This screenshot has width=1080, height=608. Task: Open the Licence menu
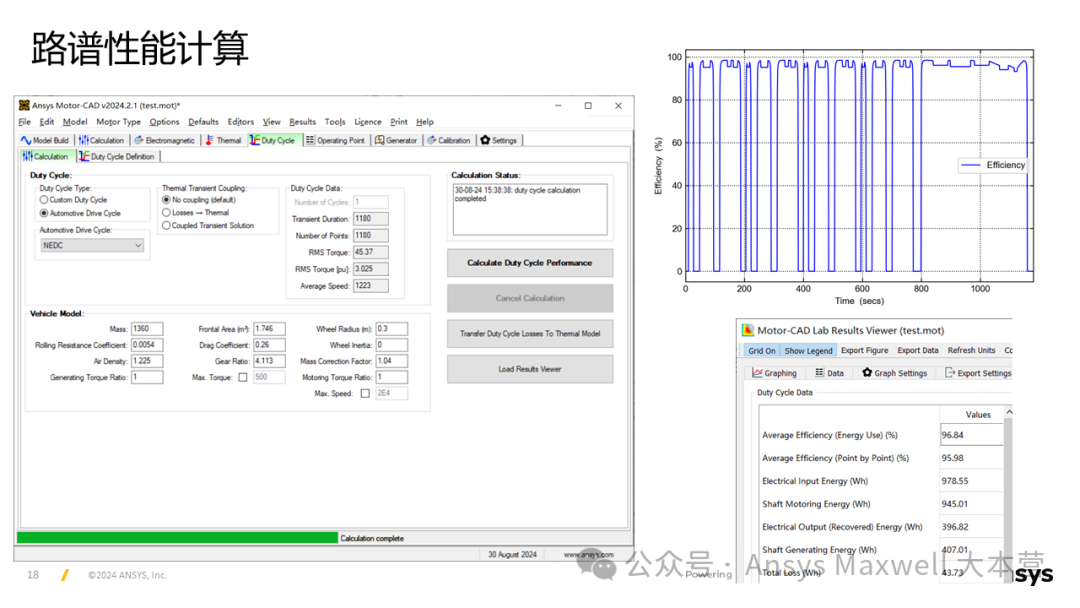tap(367, 122)
